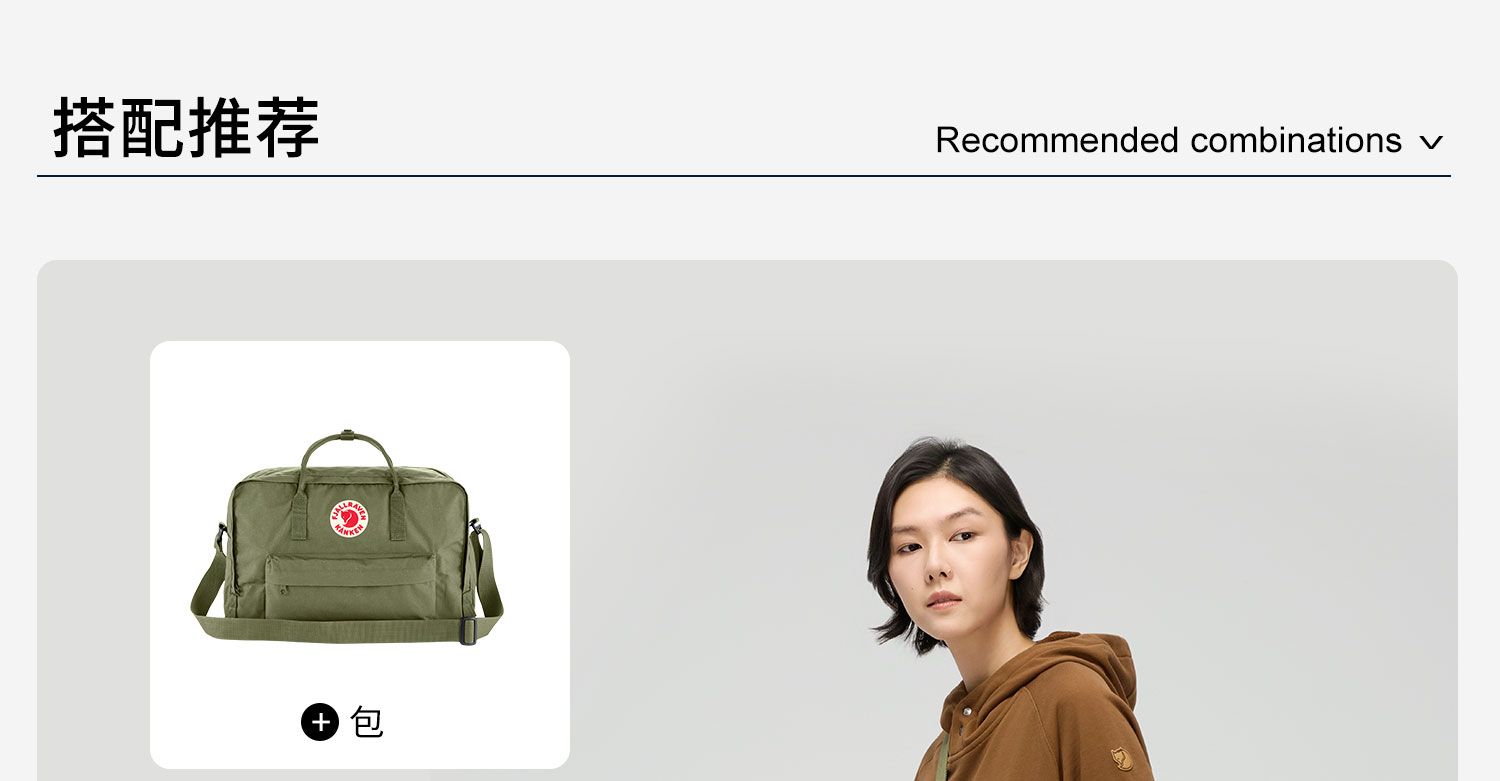The width and height of the screenshot is (1500, 781).
Task: Expand the Recommended combinations chevron arrow
Action: [x=1432, y=143]
